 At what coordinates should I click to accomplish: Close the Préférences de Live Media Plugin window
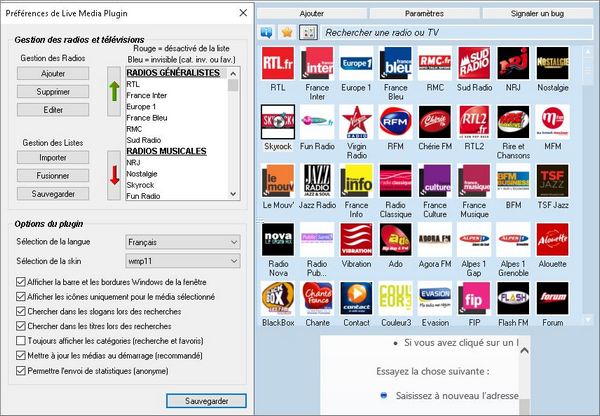243,13
